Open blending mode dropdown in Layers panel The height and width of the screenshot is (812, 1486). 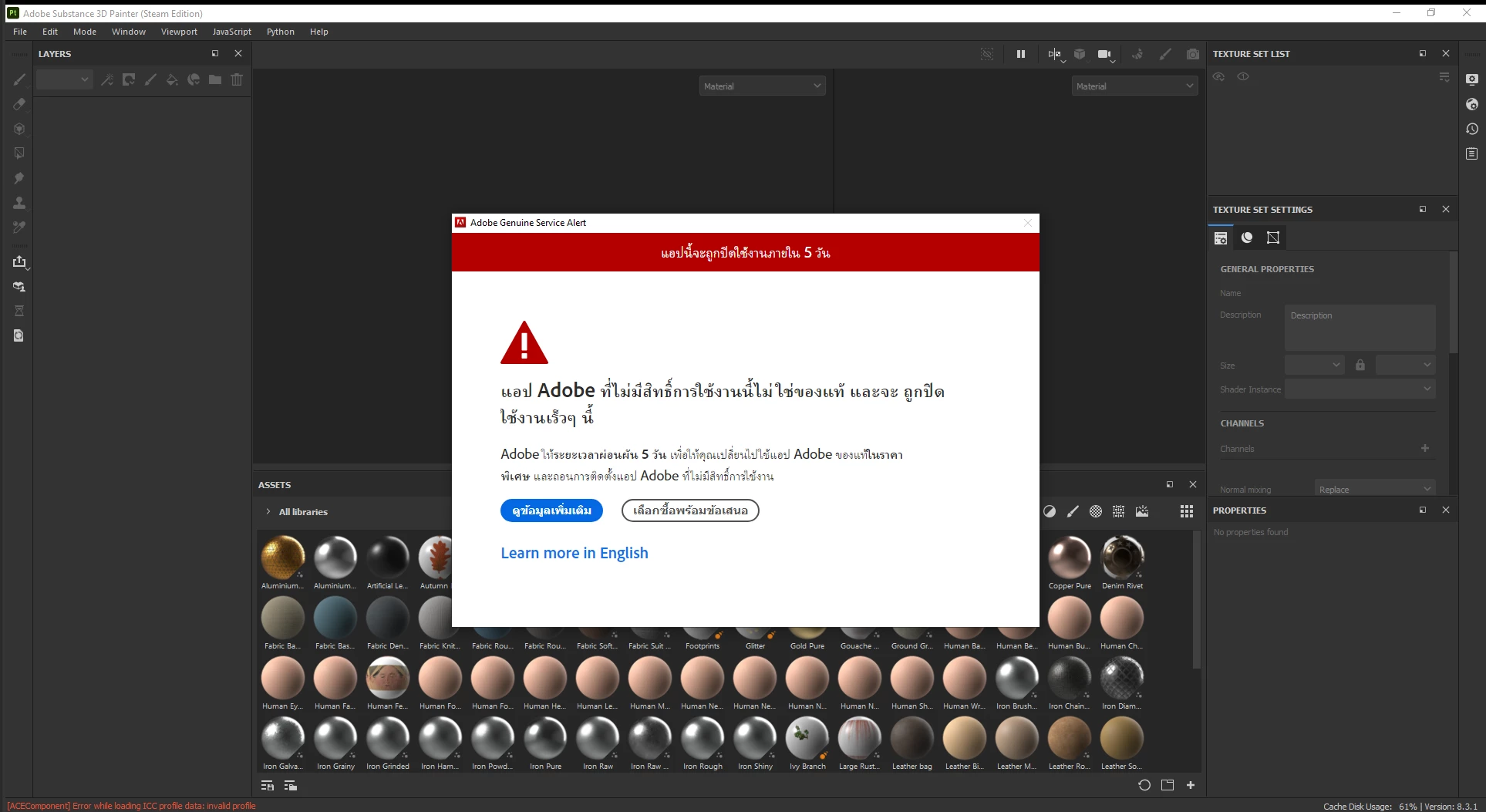pyautogui.click(x=64, y=79)
